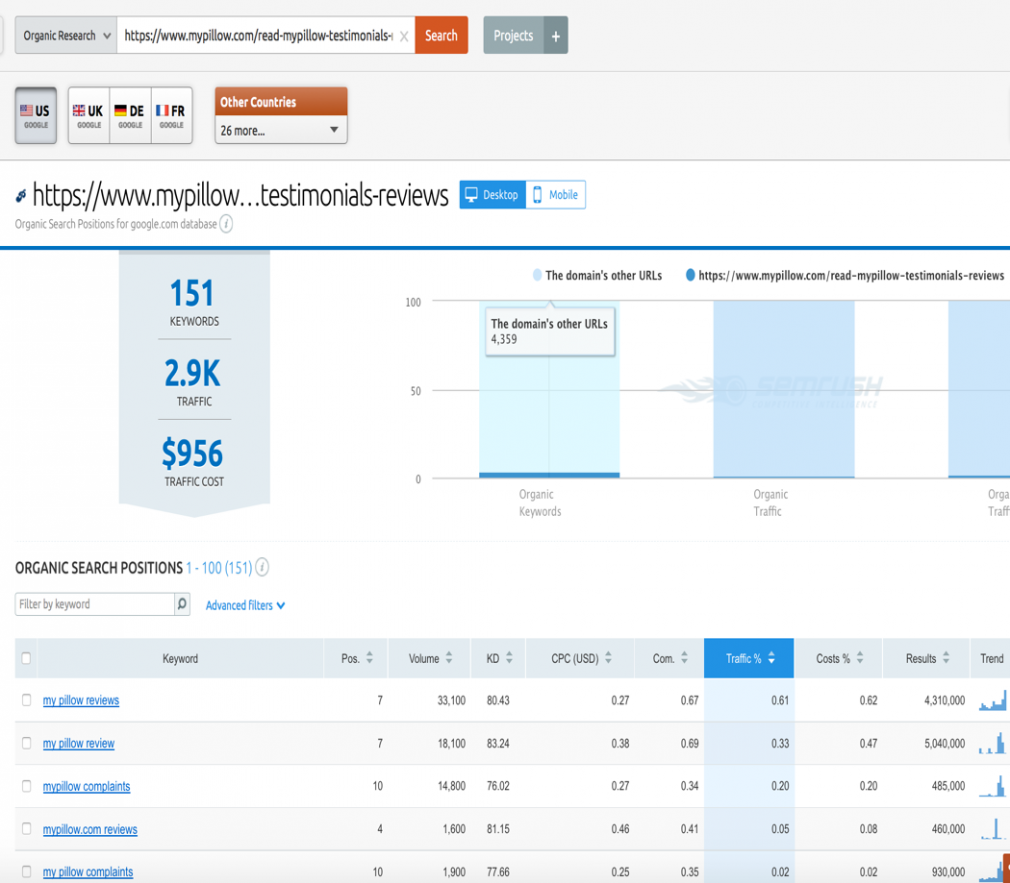Select UK Google database
1010x883 pixels.
tap(89, 115)
